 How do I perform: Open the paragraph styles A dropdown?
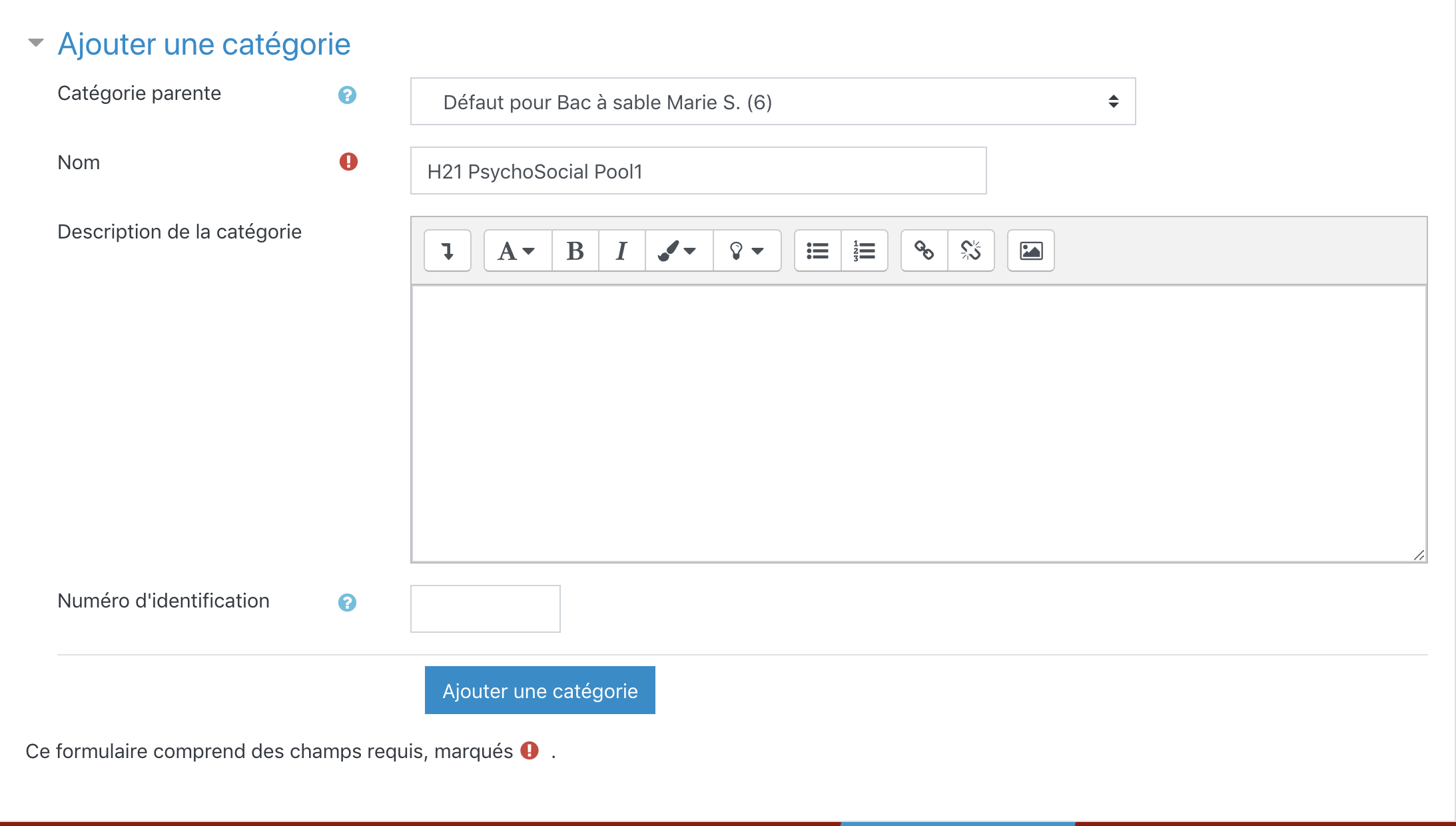pos(518,250)
